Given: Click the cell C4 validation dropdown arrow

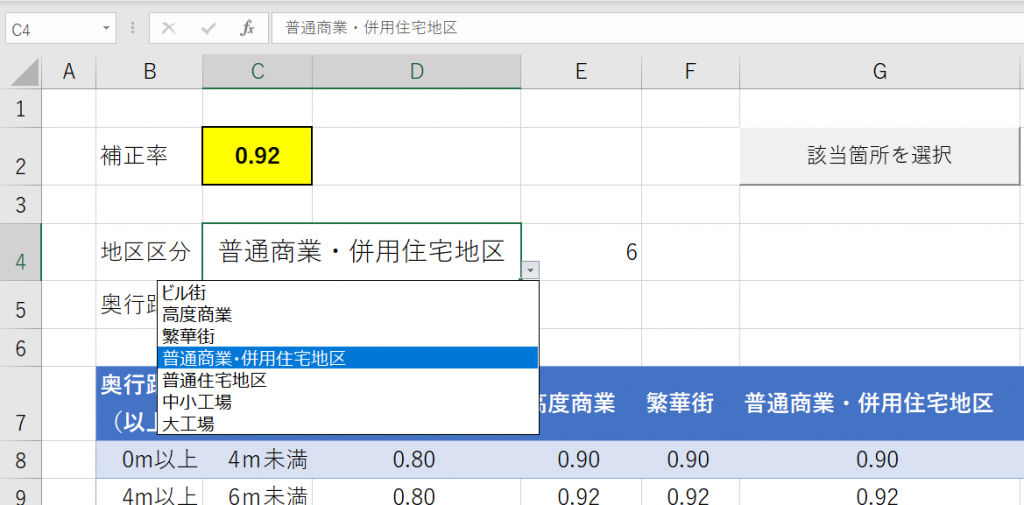Looking at the screenshot, I should tap(530, 269).
